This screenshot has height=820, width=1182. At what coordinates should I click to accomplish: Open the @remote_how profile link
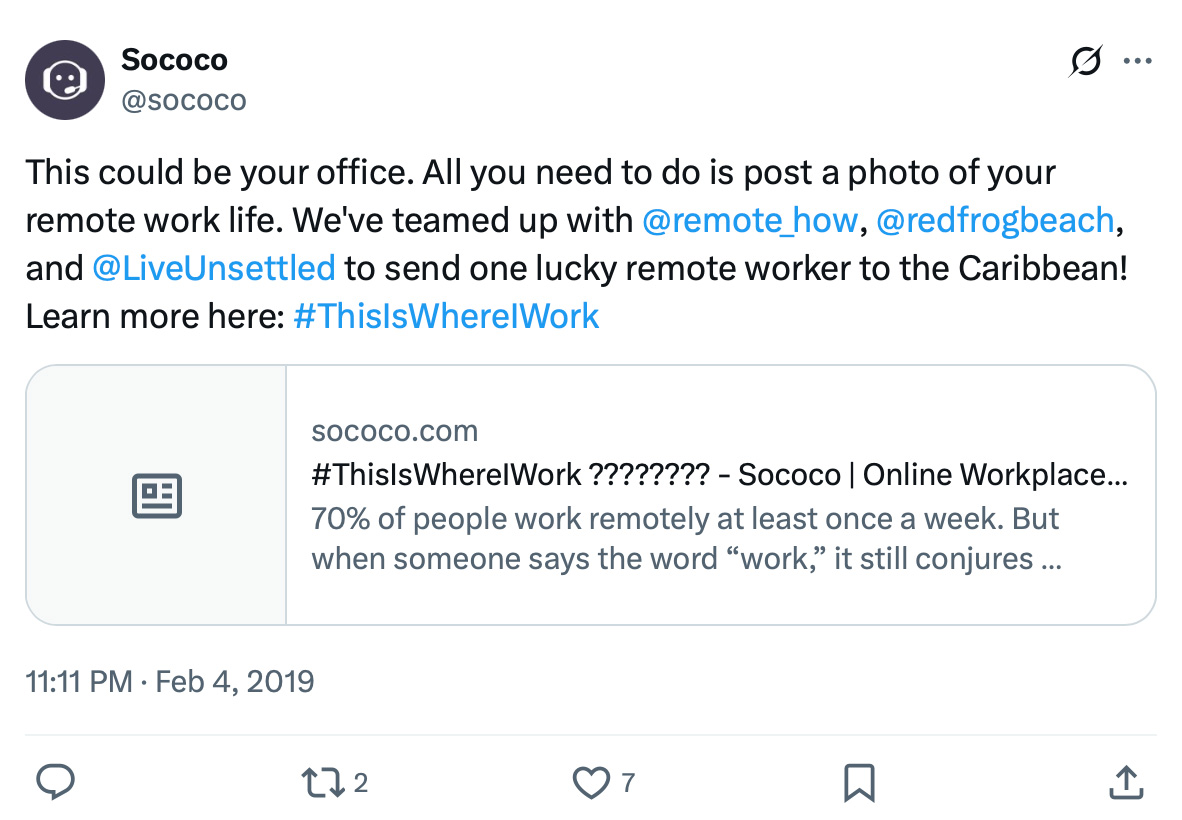[750, 220]
